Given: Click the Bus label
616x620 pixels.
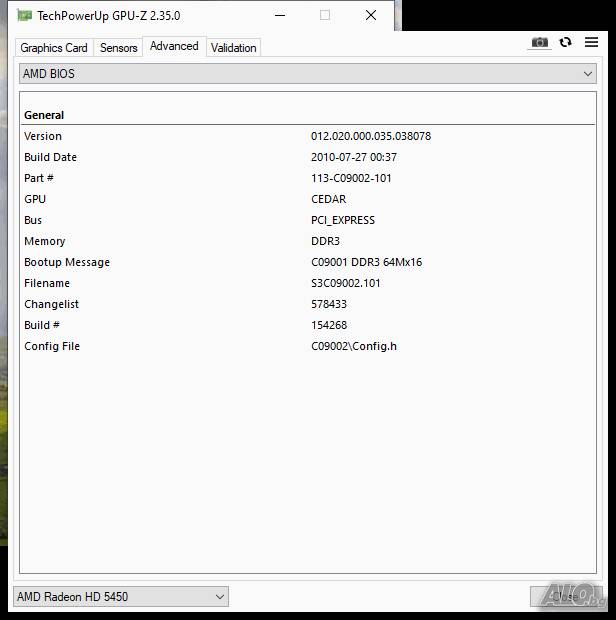Looking at the screenshot, I should click(x=33, y=220).
